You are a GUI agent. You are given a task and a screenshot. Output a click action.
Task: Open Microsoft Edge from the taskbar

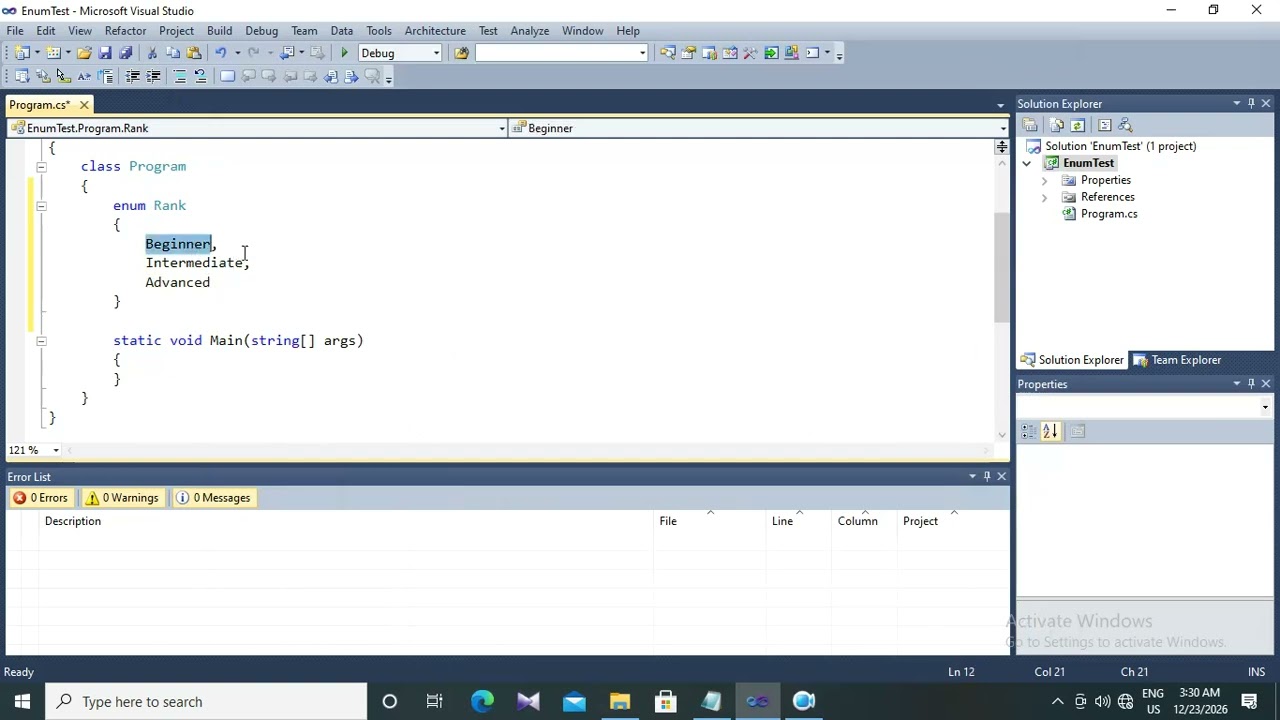coord(482,702)
